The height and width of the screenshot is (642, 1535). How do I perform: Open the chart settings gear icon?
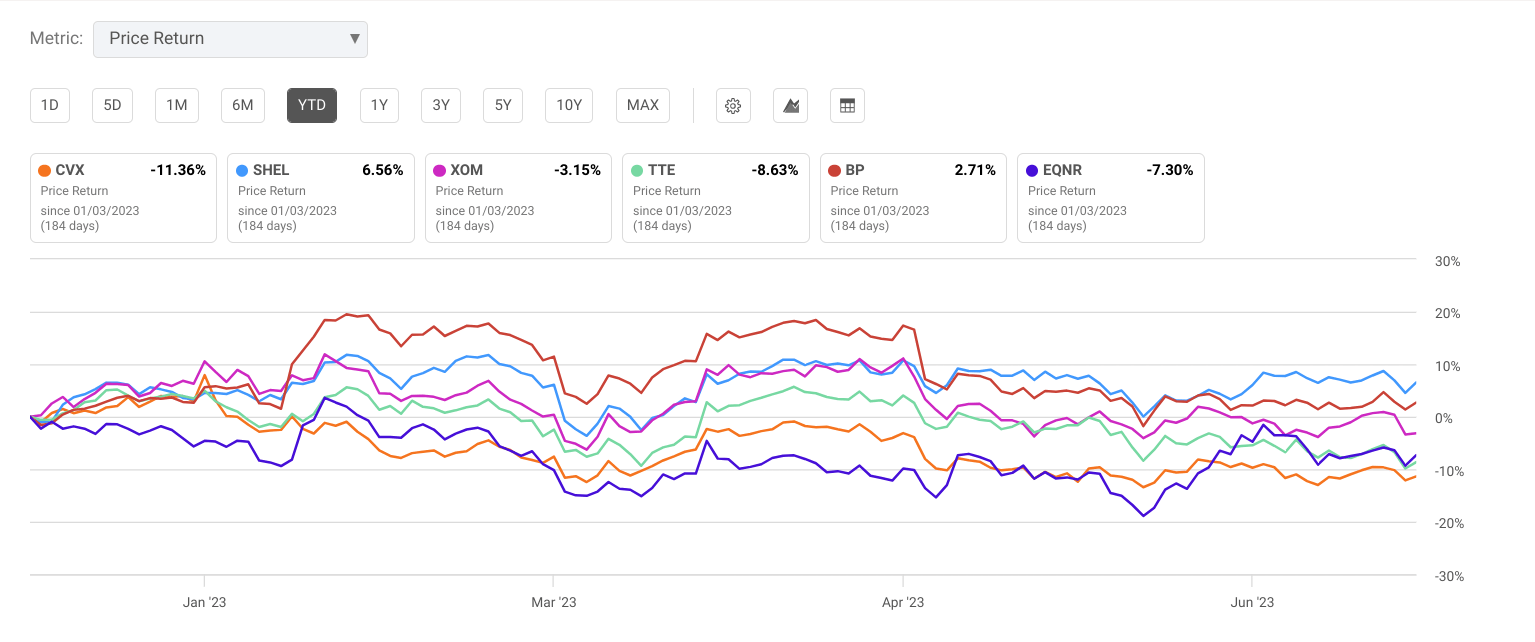click(x=733, y=105)
